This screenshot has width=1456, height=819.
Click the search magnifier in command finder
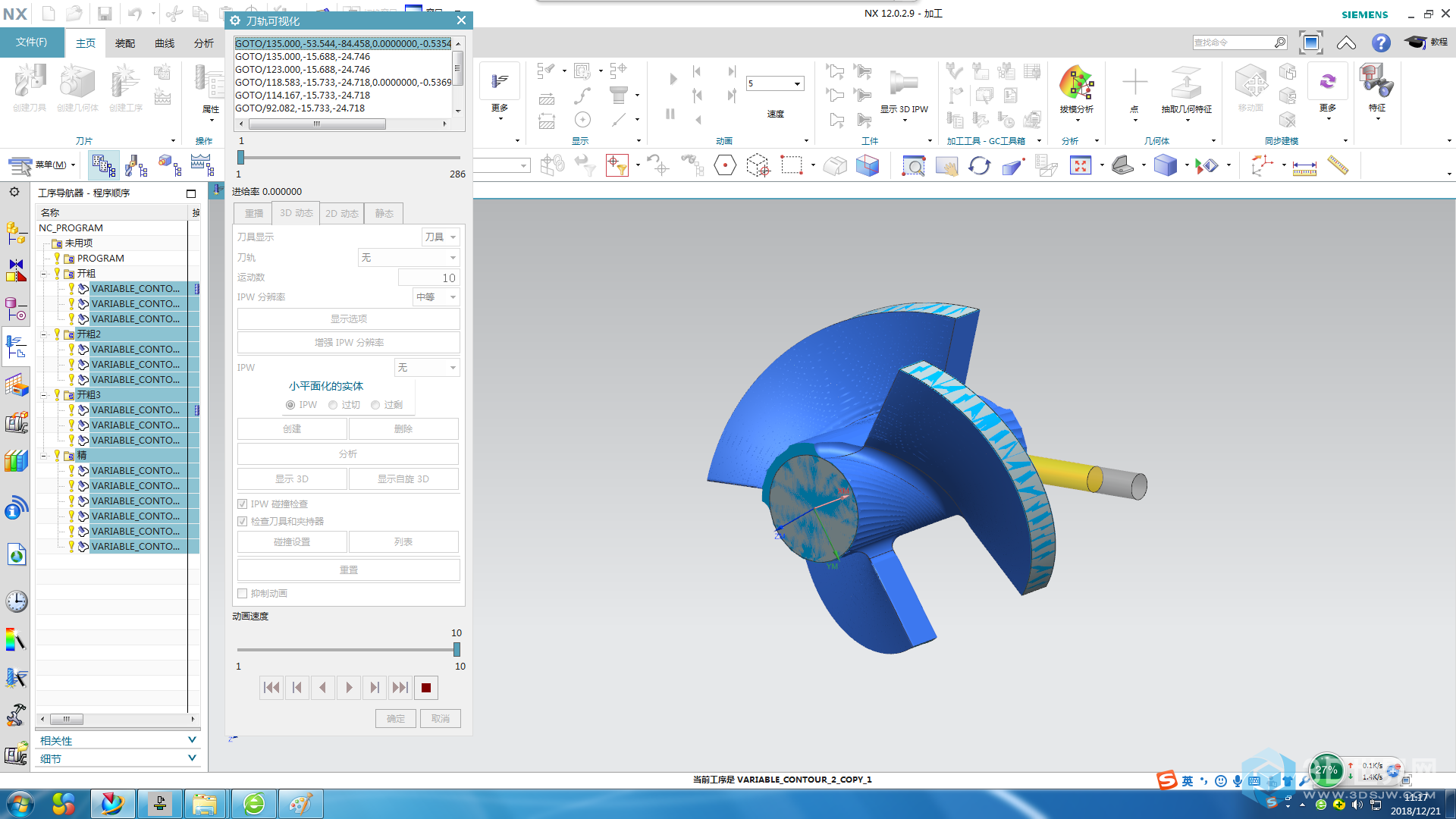click(x=1280, y=42)
